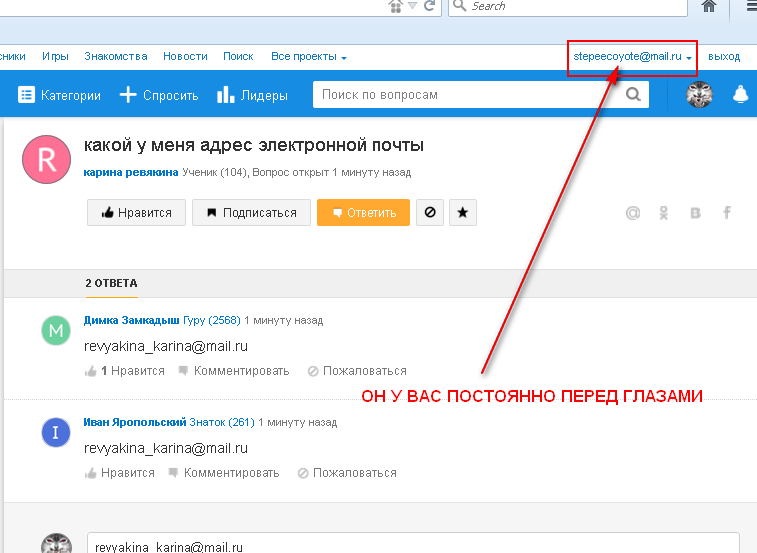Click the block (crossed circle) icon button
757x553 pixels.
[429, 213]
